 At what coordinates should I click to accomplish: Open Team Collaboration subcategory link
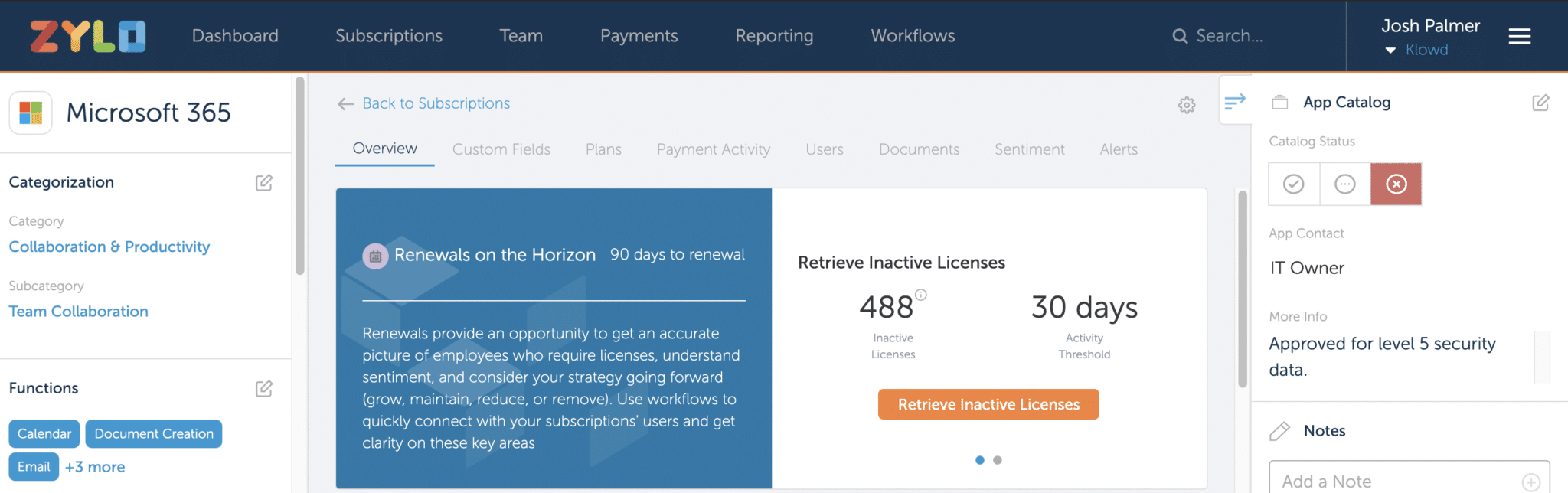click(x=79, y=312)
